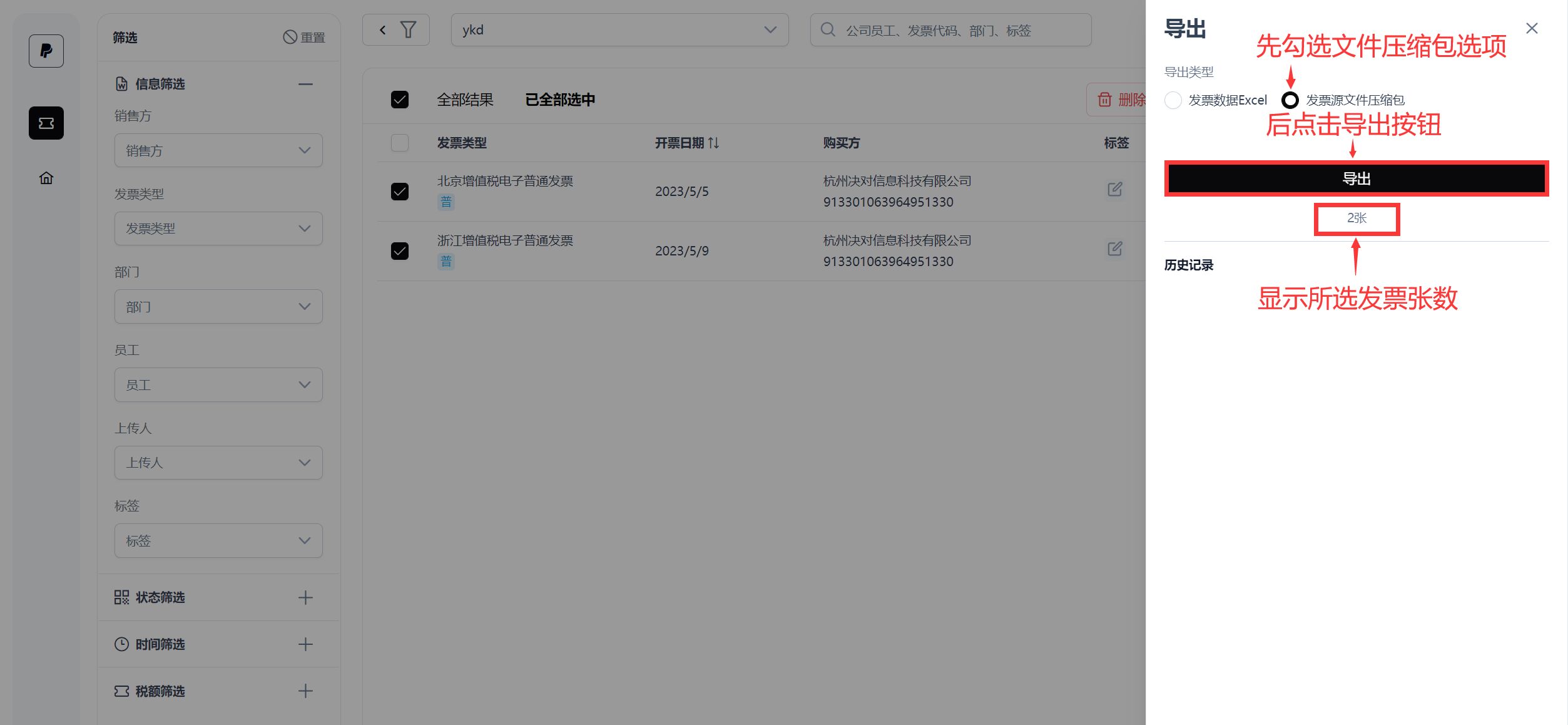
Task: Click the back arrow beside the filter icon
Action: click(x=383, y=30)
